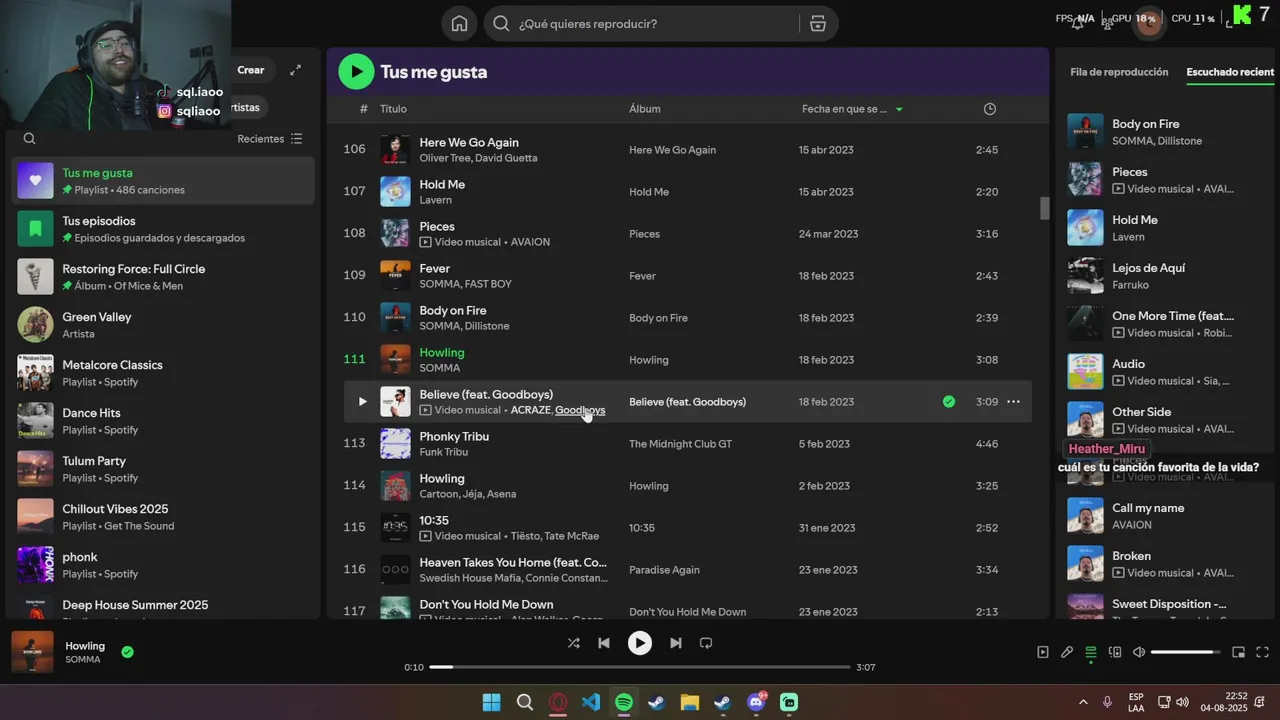
Task: Click the main play button in player bar
Action: 640,643
